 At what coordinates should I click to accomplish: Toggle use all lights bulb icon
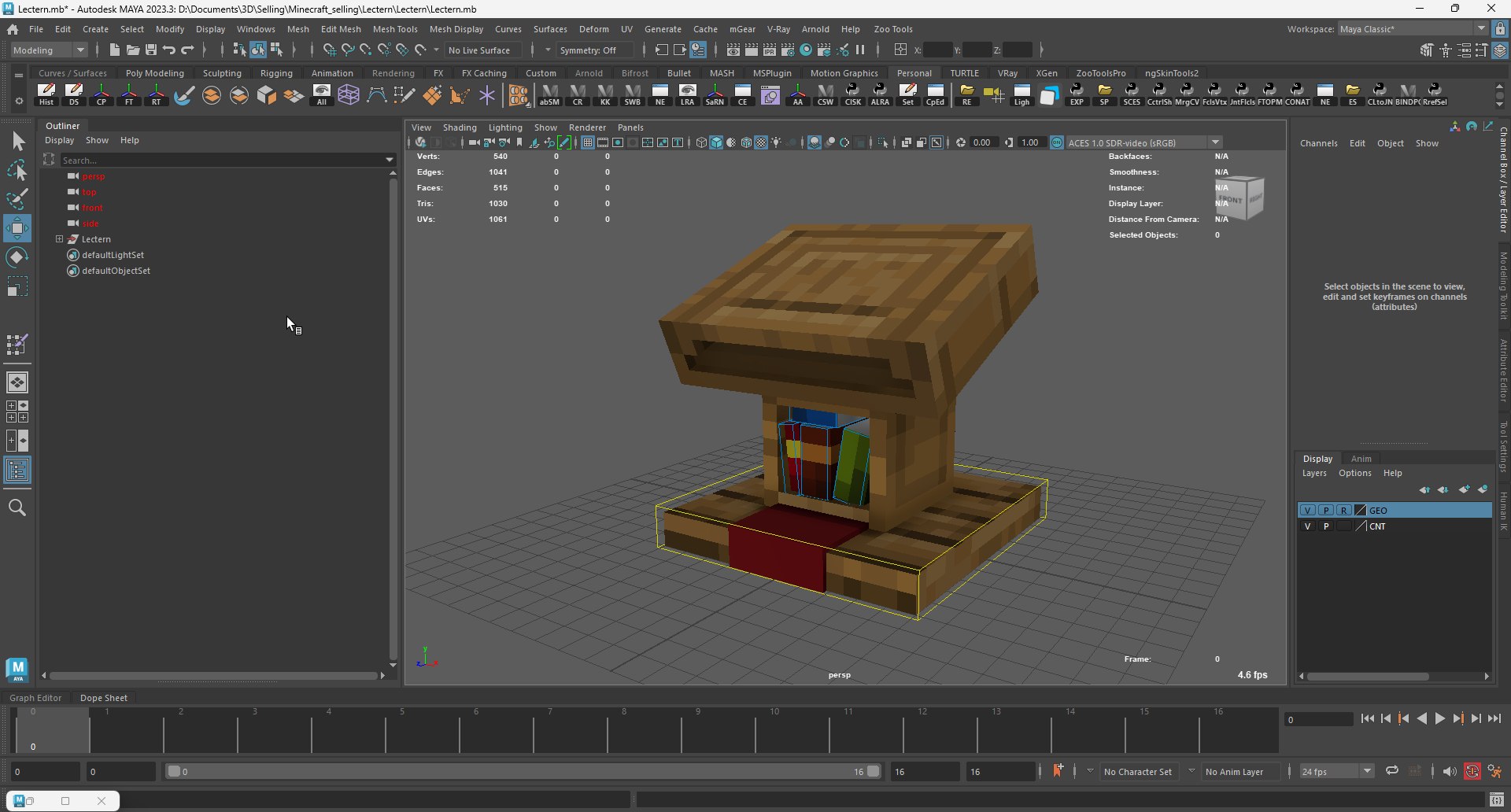coord(776,142)
